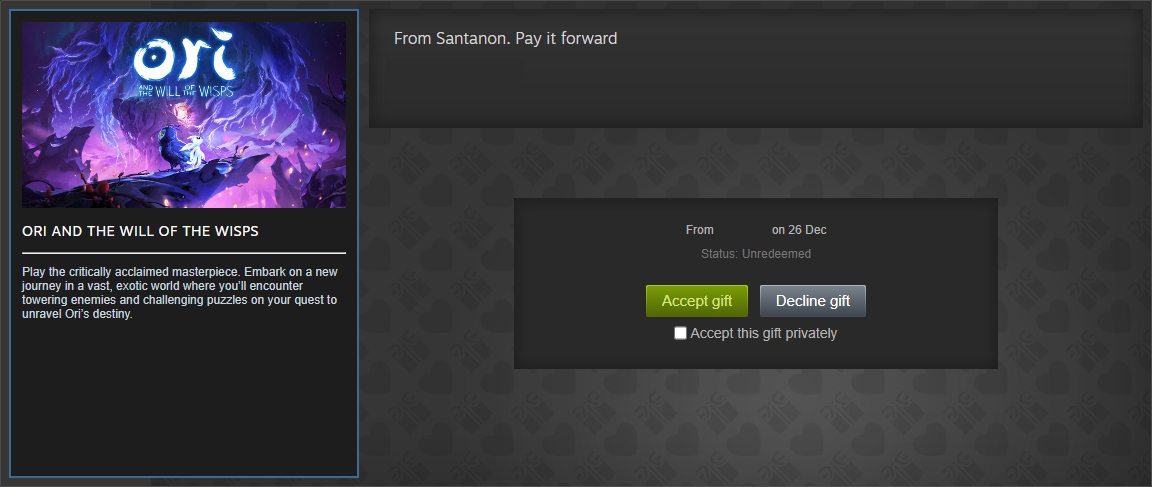1152x487 pixels.
Task: Click the white spirit Ori in the artwork
Action: click(193, 153)
